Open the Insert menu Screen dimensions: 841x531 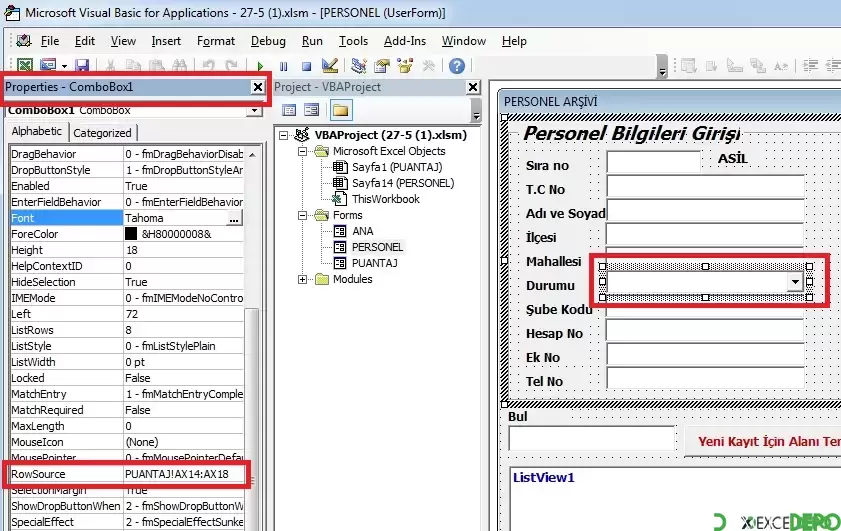click(x=166, y=41)
